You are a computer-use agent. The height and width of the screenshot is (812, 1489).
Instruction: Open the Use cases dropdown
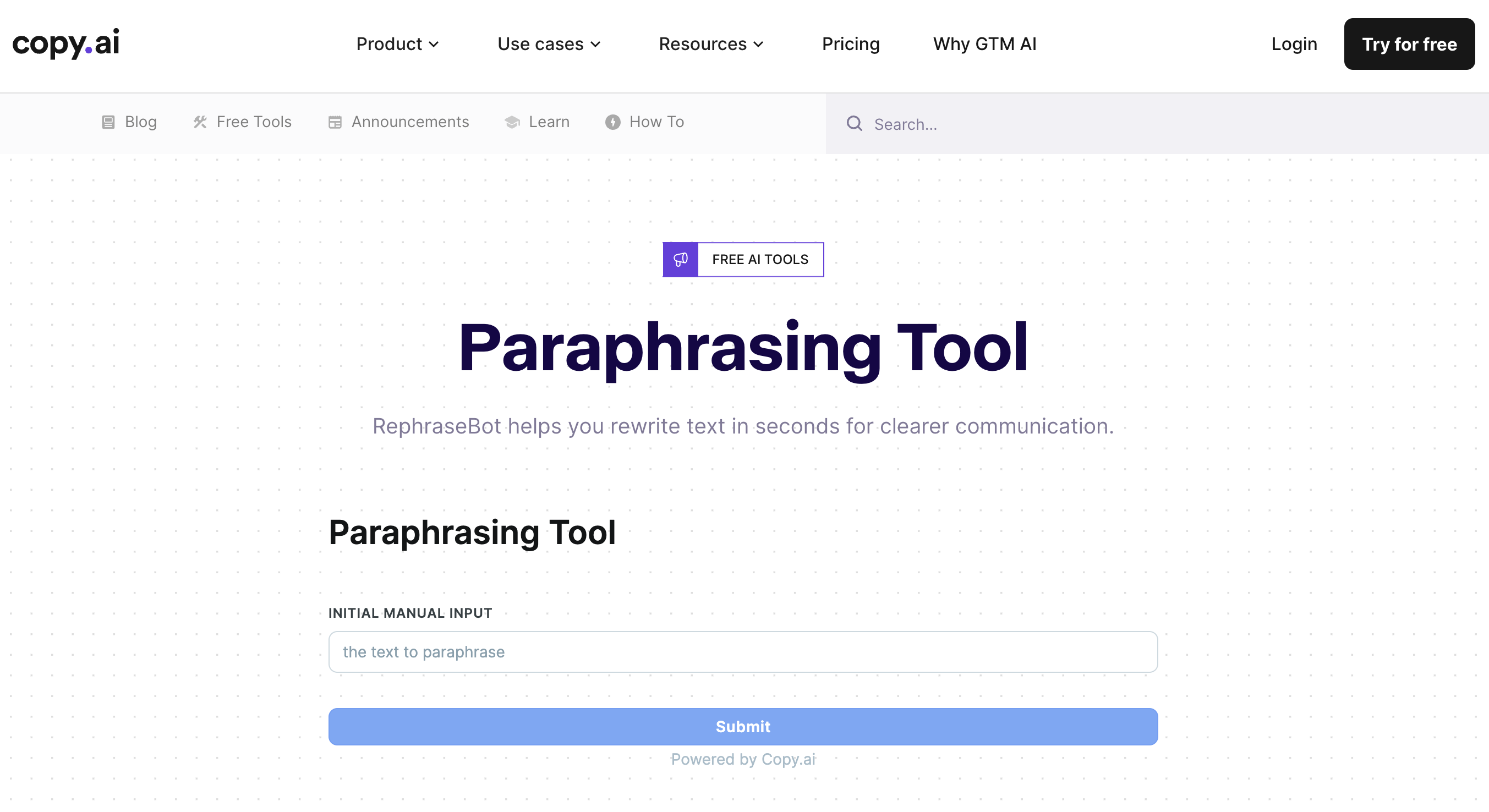[549, 44]
